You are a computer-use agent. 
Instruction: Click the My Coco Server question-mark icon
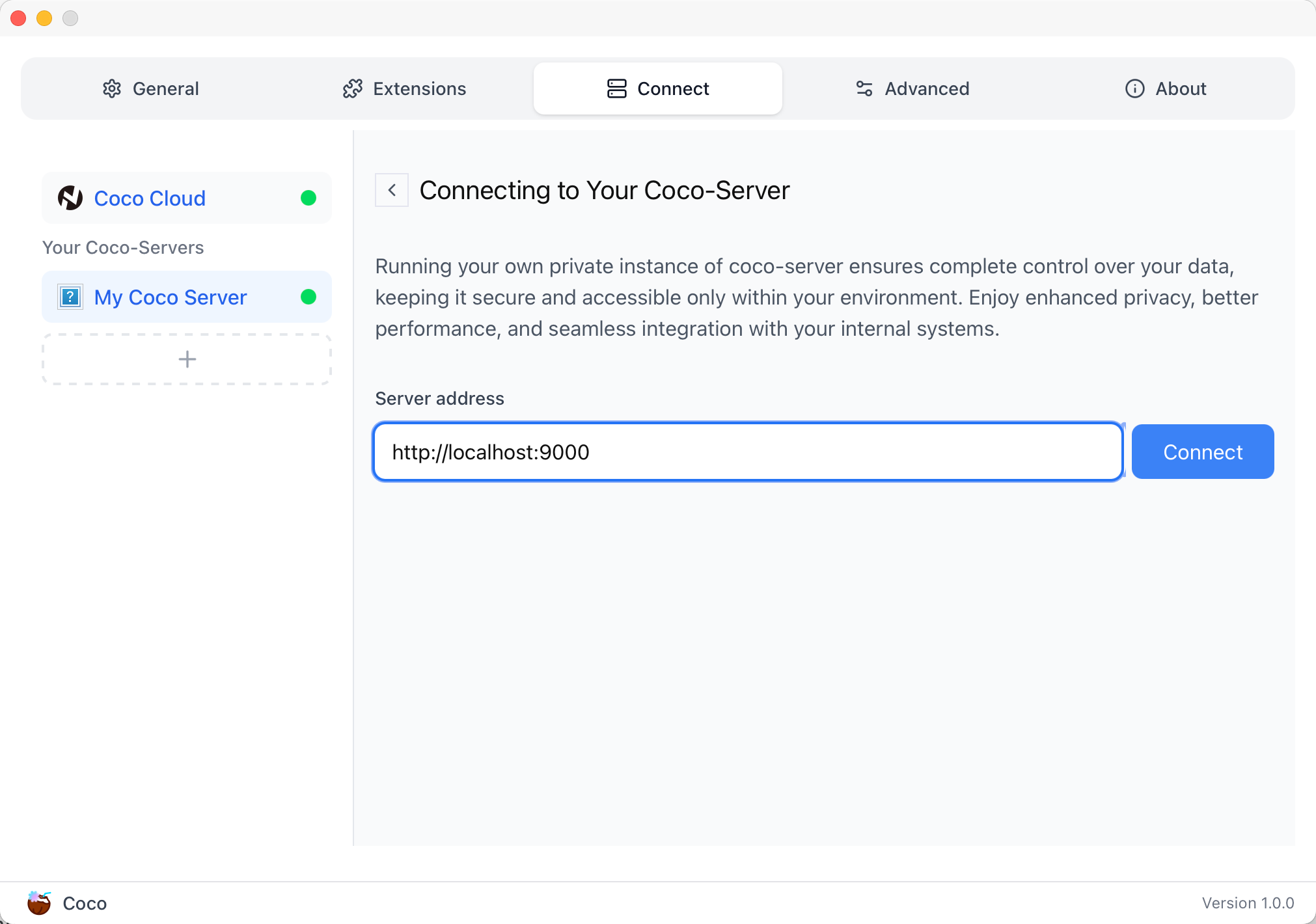point(70,297)
